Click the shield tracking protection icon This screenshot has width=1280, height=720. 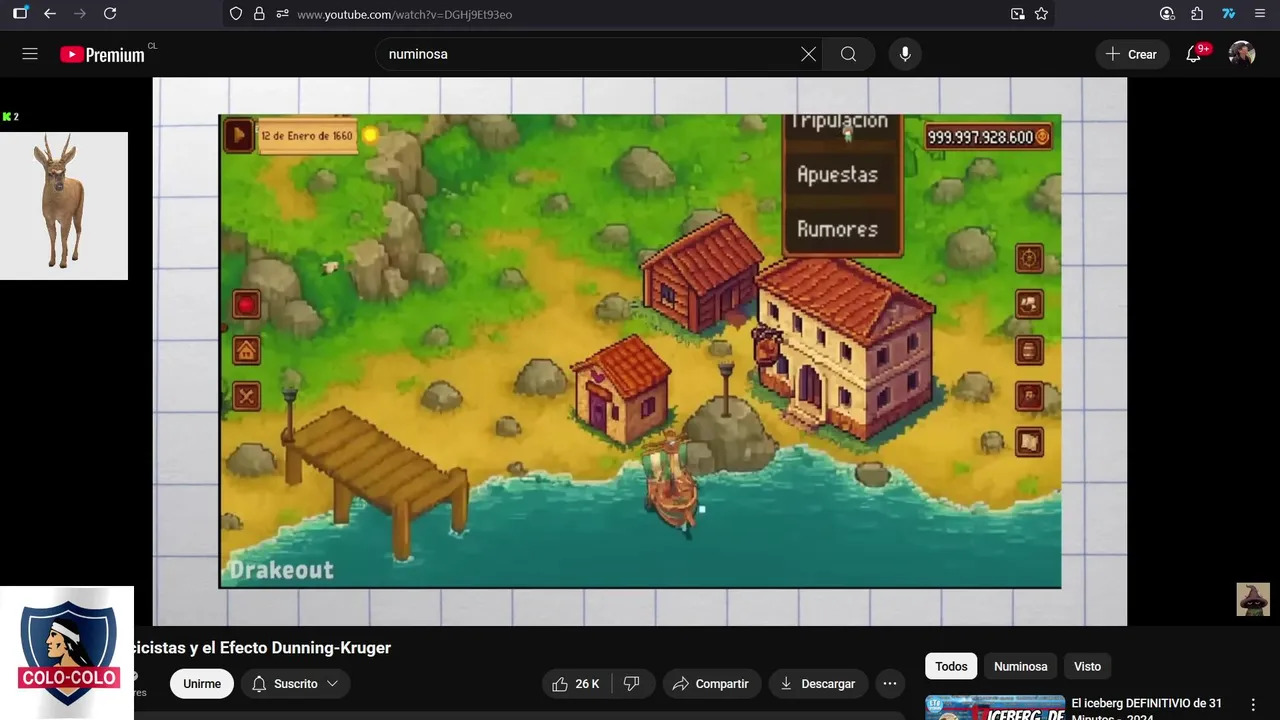click(236, 14)
